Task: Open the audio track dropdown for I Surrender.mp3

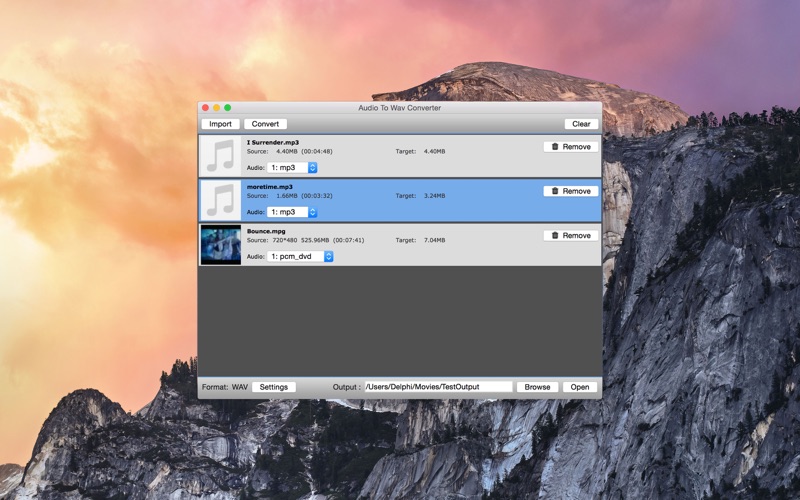Action: pos(292,168)
